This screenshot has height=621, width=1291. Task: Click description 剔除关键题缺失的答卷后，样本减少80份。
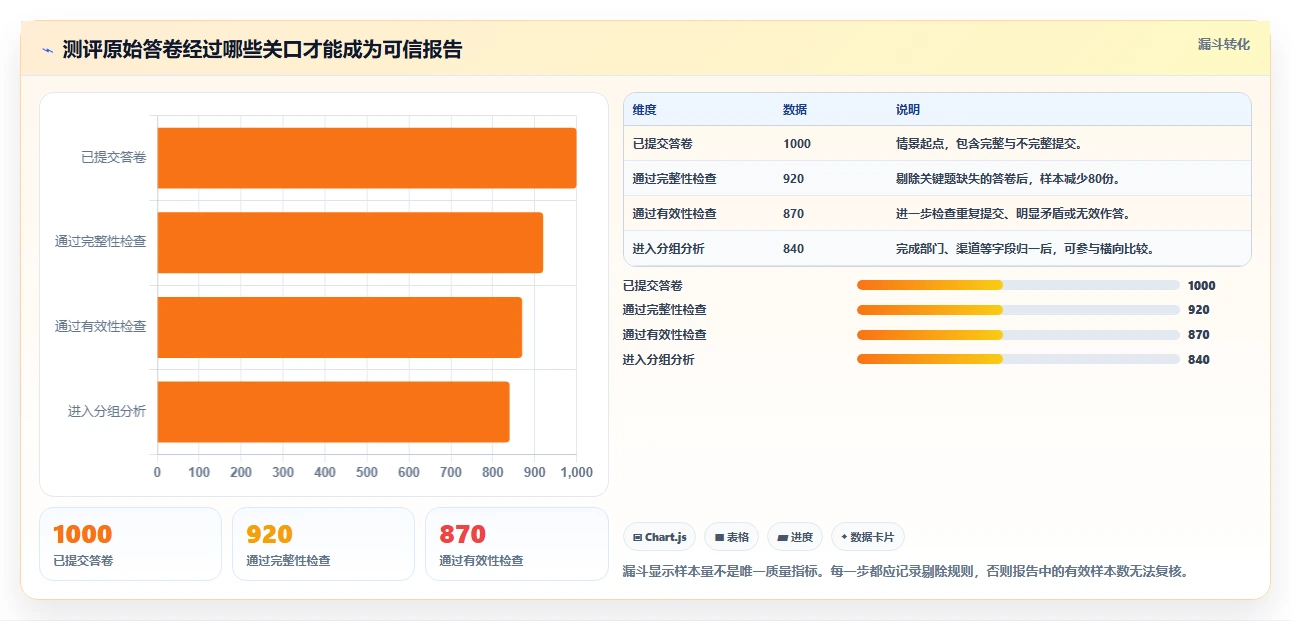pyautogui.click(x=1008, y=179)
